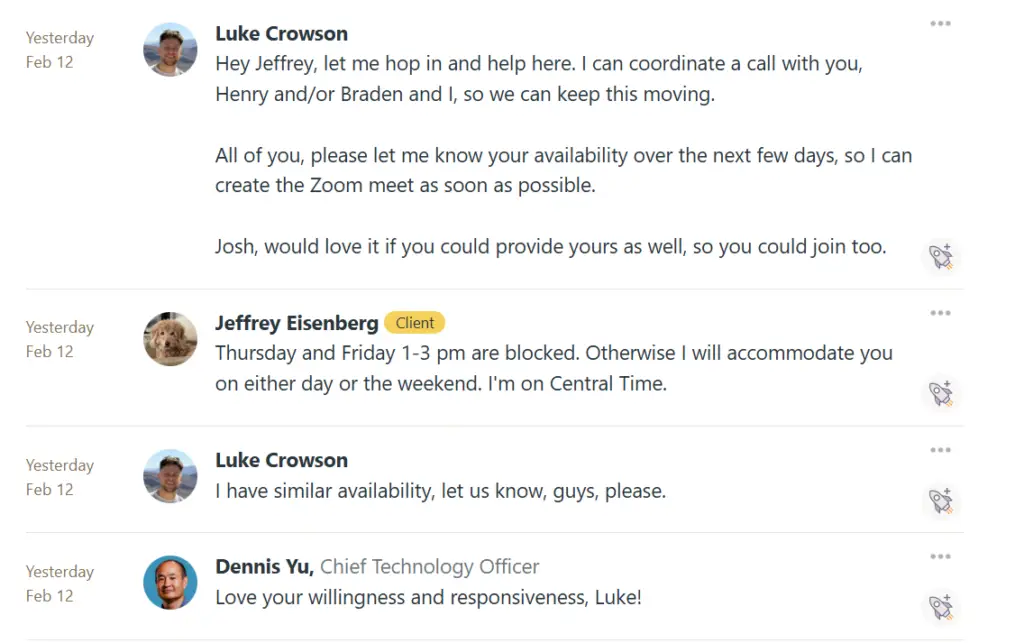Viewport: 1024px width, 643px height.
Task: Click Luke Crowson's name on second message
Action: pyautogui.click(x=281, y=460)
